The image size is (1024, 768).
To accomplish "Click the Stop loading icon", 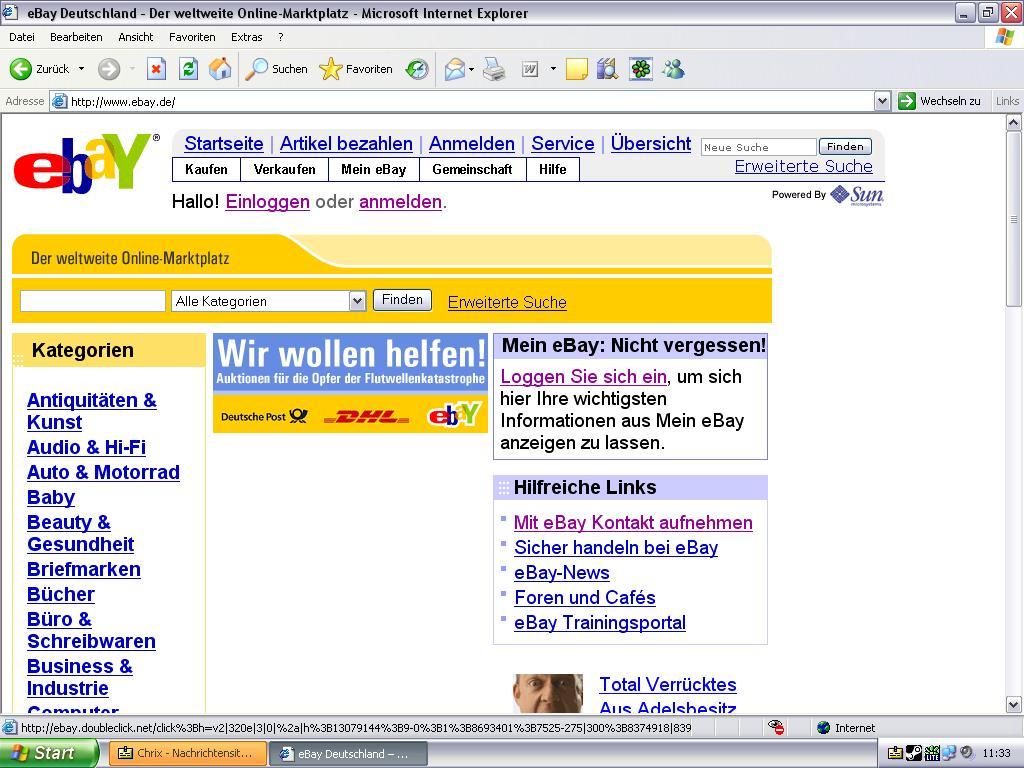I will click(x=157, y=69).
